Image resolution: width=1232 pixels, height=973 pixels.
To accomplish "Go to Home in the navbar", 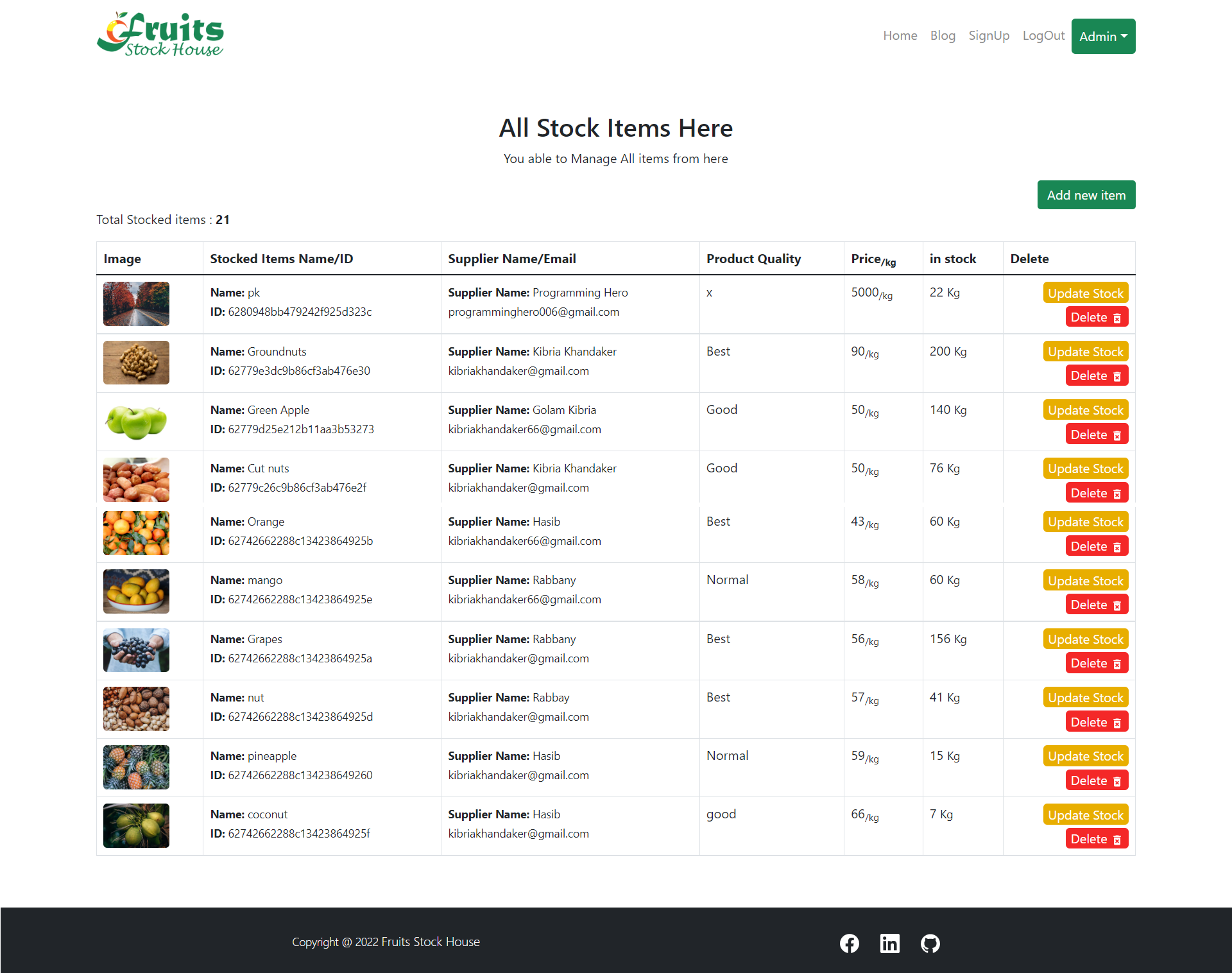I will click(900, 35).
